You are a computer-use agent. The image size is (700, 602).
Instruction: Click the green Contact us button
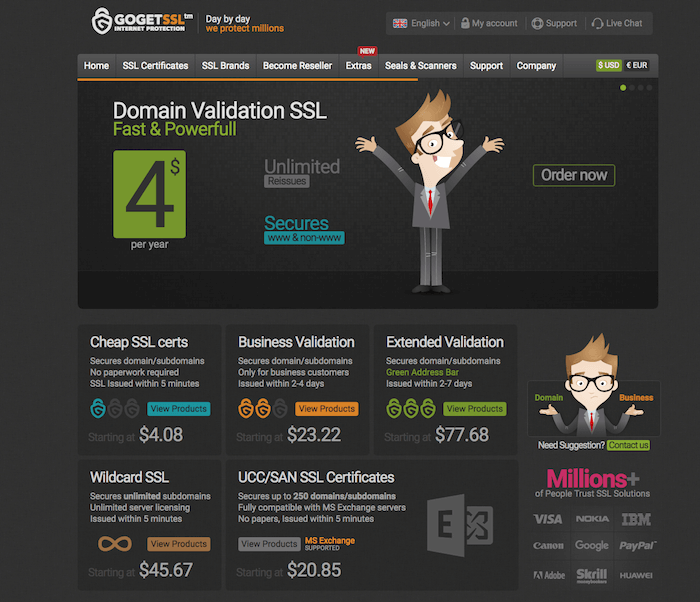(x=628, y=445)
